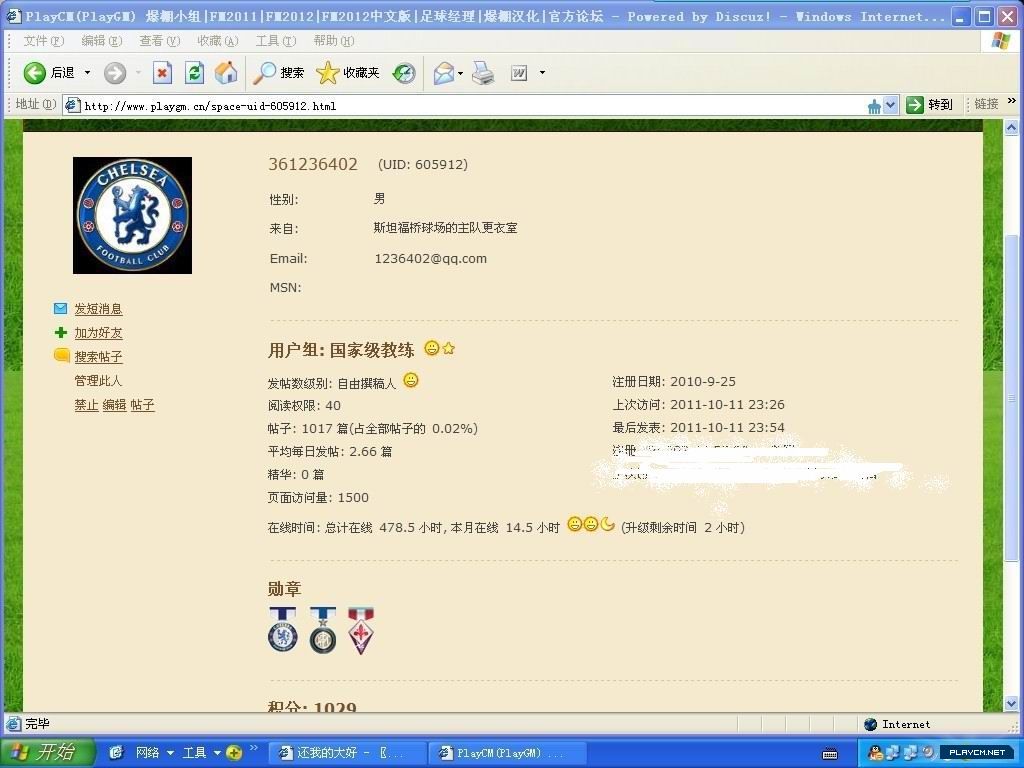Open the Windows 开始 Start button

click(x=48, y=752)
